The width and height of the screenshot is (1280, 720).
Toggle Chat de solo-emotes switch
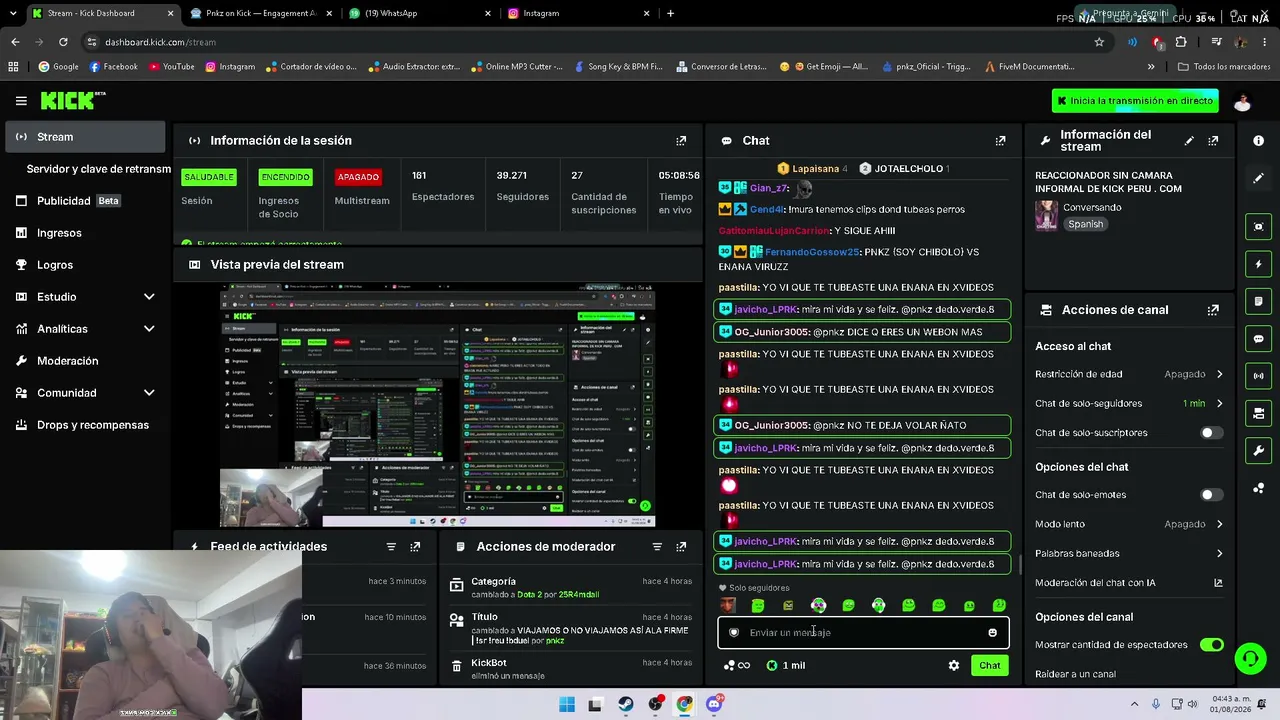coord(1211,495)
